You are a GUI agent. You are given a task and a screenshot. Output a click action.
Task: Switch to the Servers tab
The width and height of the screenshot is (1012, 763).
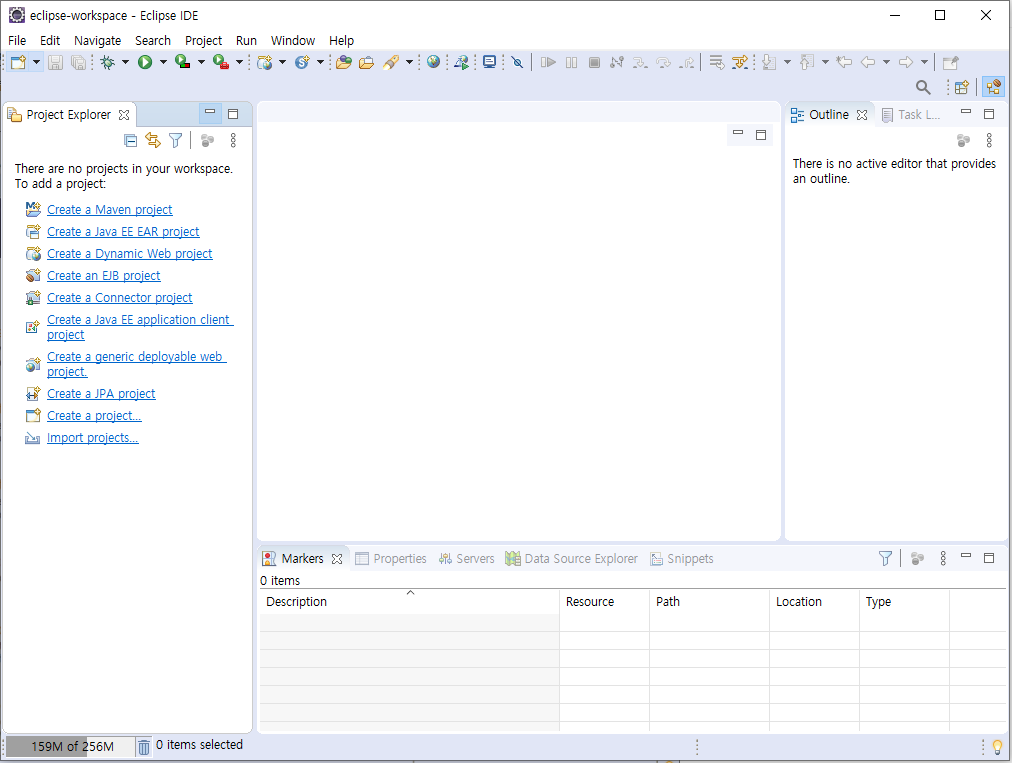point(467,558)
